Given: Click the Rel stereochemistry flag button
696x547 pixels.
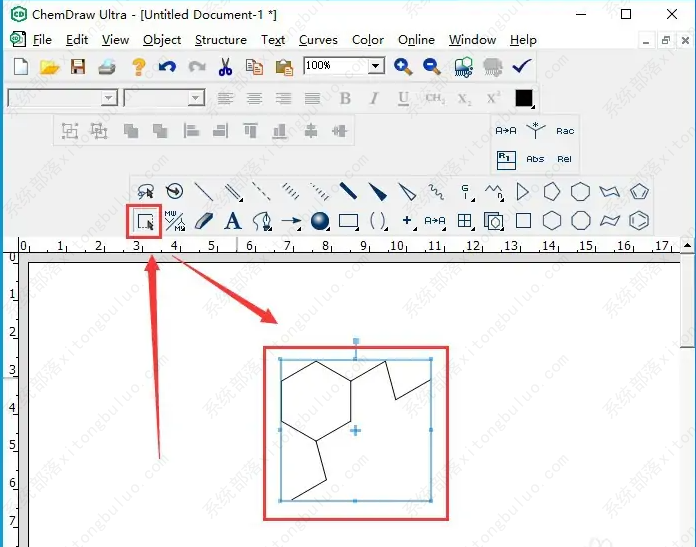Looking at the screenshot, I should (565, 159).
